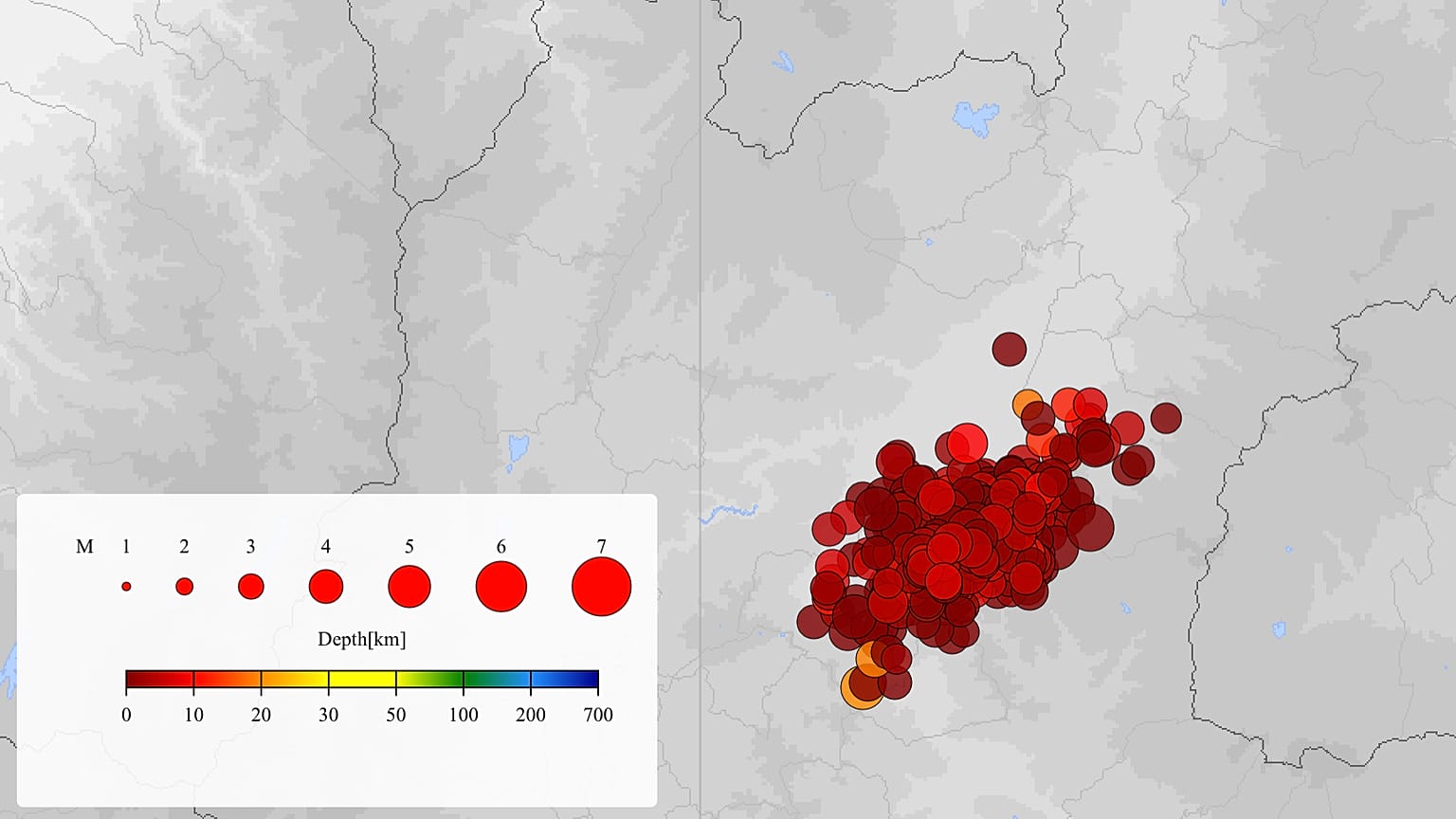Click the dark red 0–10 km colorbar segment
The image size is (1456, 819).
pyautogui.click(x=159, y=679)
